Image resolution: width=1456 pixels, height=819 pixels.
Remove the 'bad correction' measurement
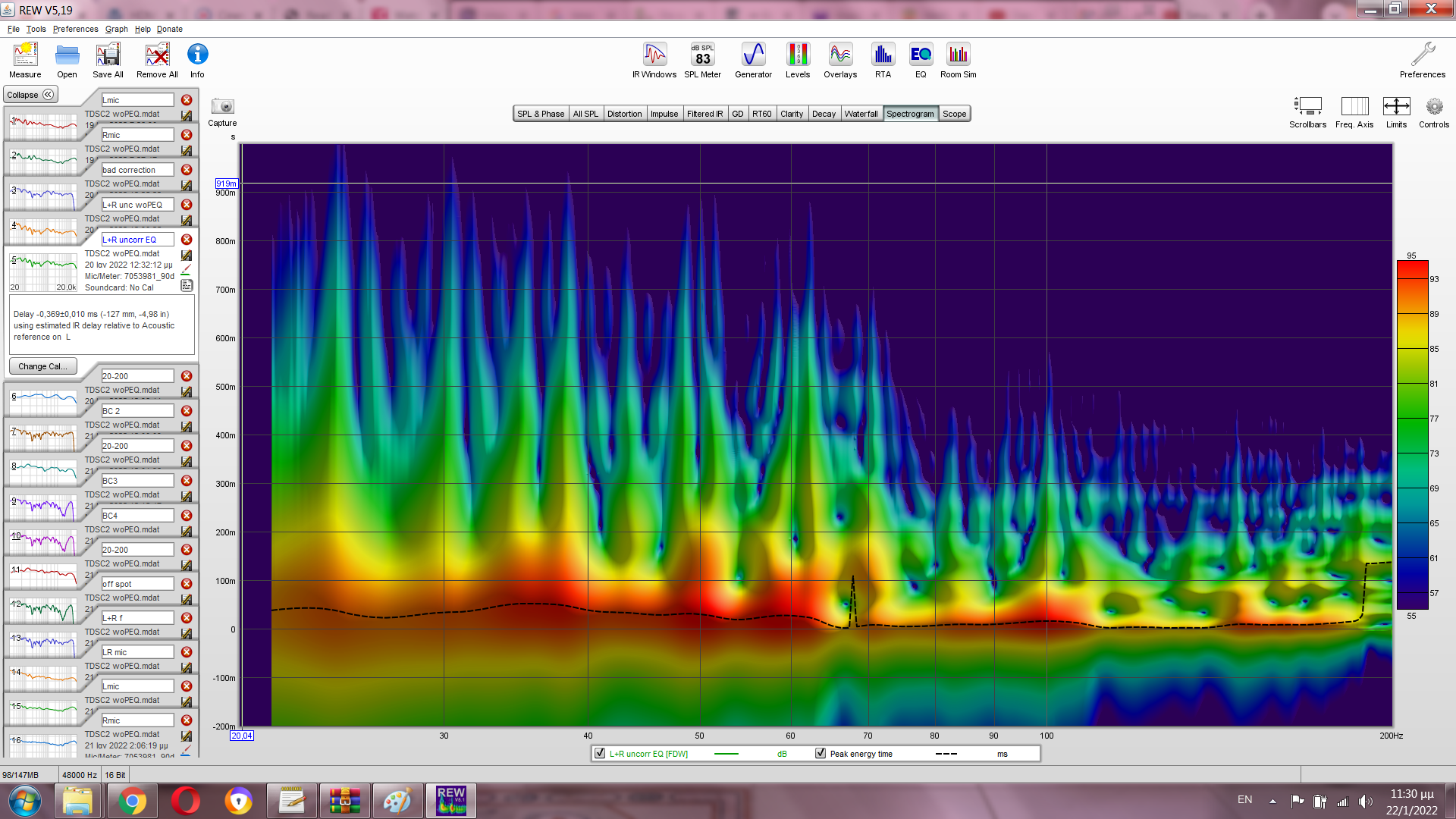187,170
